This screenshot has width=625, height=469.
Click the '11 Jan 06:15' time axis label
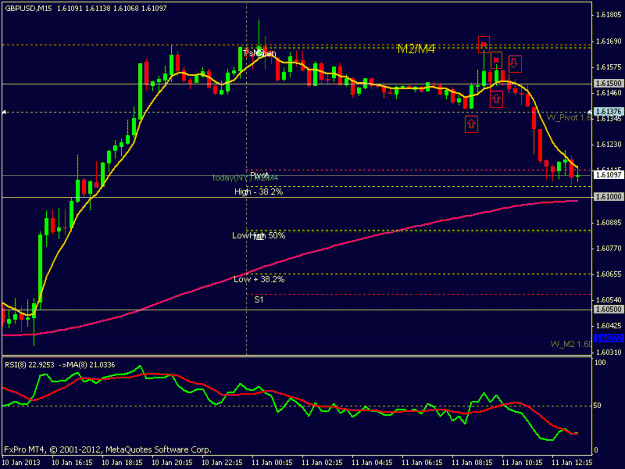[x=422, y=463]
